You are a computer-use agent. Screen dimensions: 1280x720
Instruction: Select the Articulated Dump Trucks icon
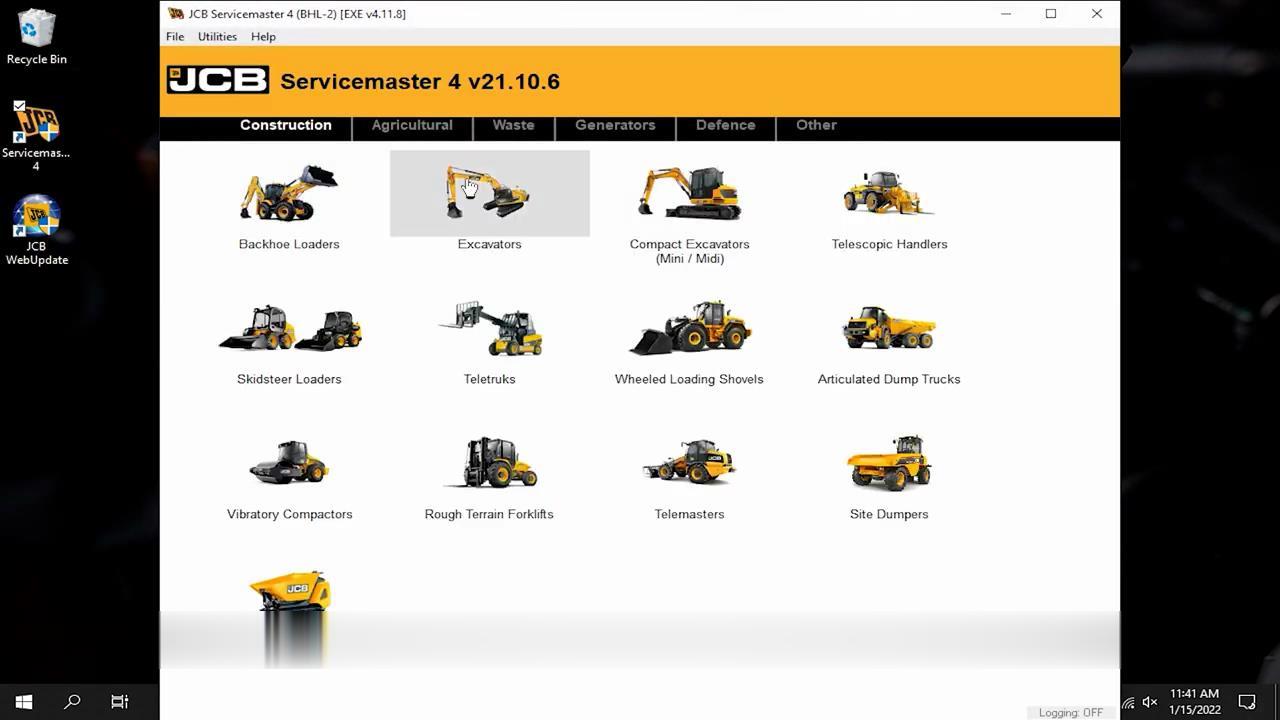click(x=889, y=328)
